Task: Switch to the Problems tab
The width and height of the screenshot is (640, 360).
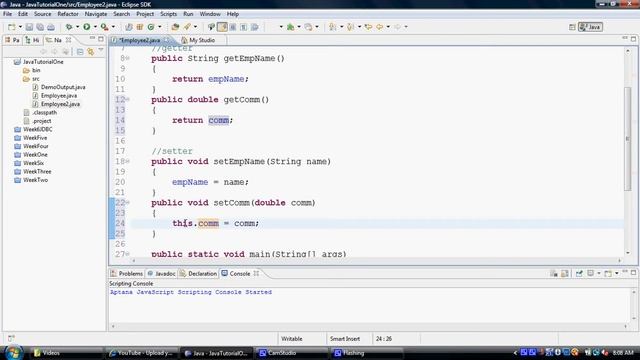Action: 127,273
